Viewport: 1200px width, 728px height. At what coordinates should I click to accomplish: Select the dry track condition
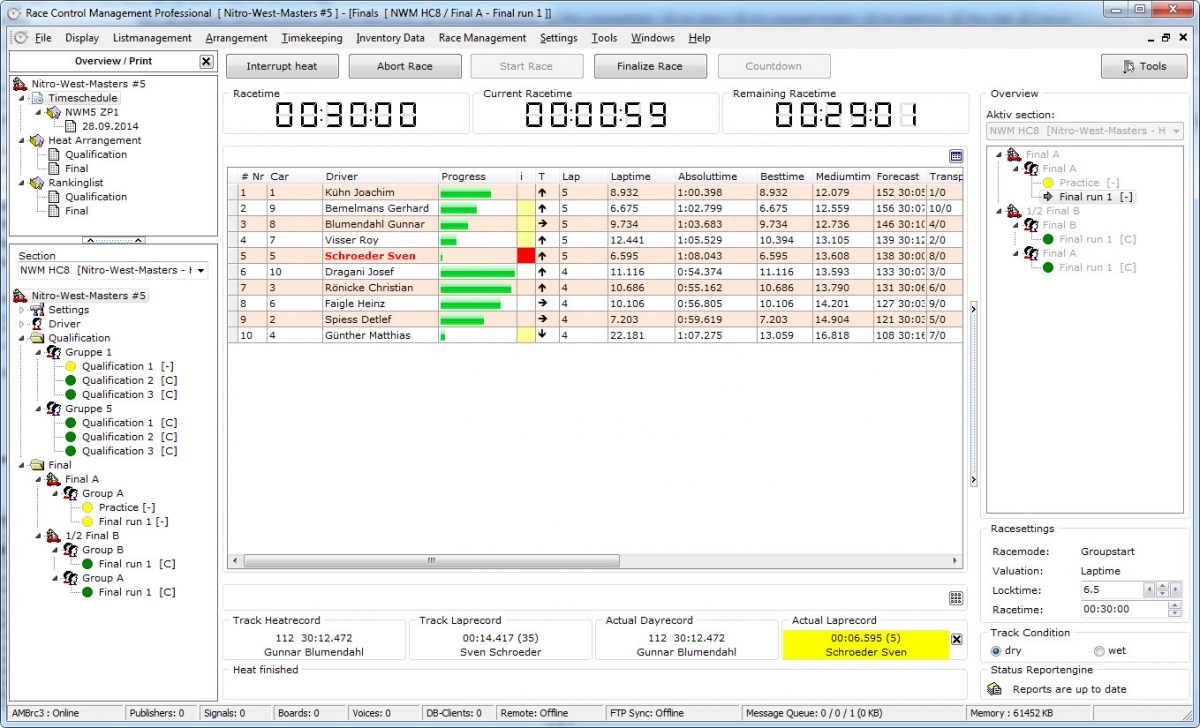click(996, 651)
